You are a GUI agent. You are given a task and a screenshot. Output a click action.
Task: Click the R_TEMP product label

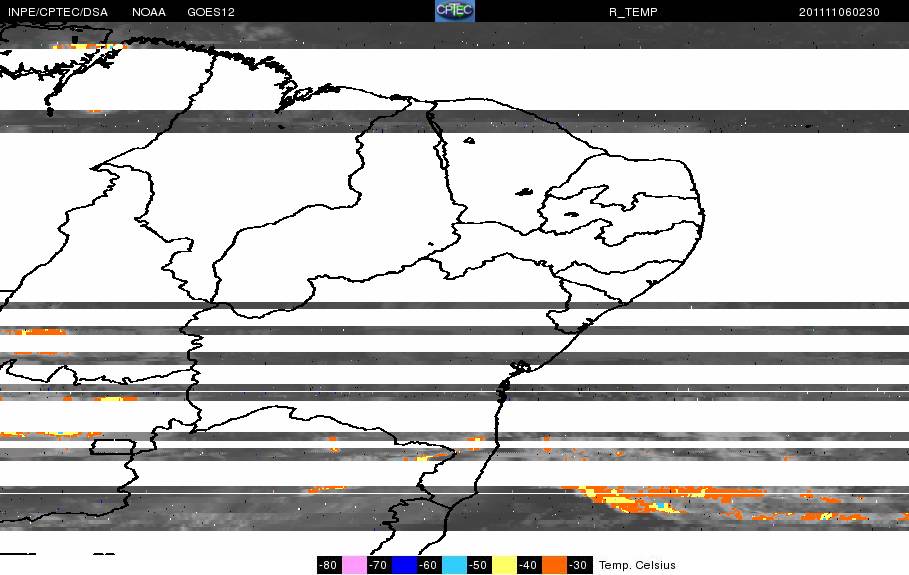pyautogui.click(x=633, y=12)
